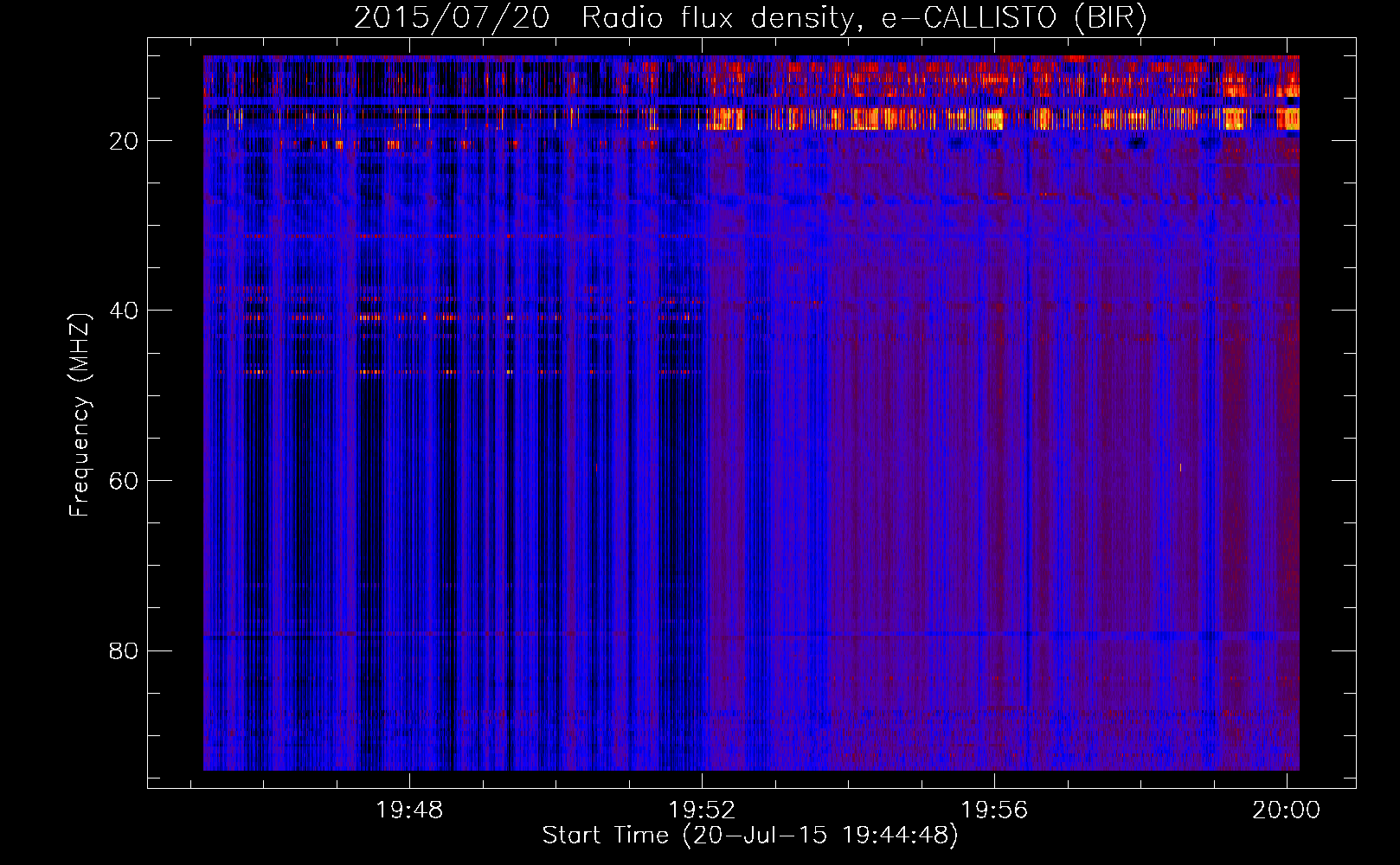1400x865 pixels.
Task: Click the 40 MHz frequency label
Action: (x=124, y=311)
